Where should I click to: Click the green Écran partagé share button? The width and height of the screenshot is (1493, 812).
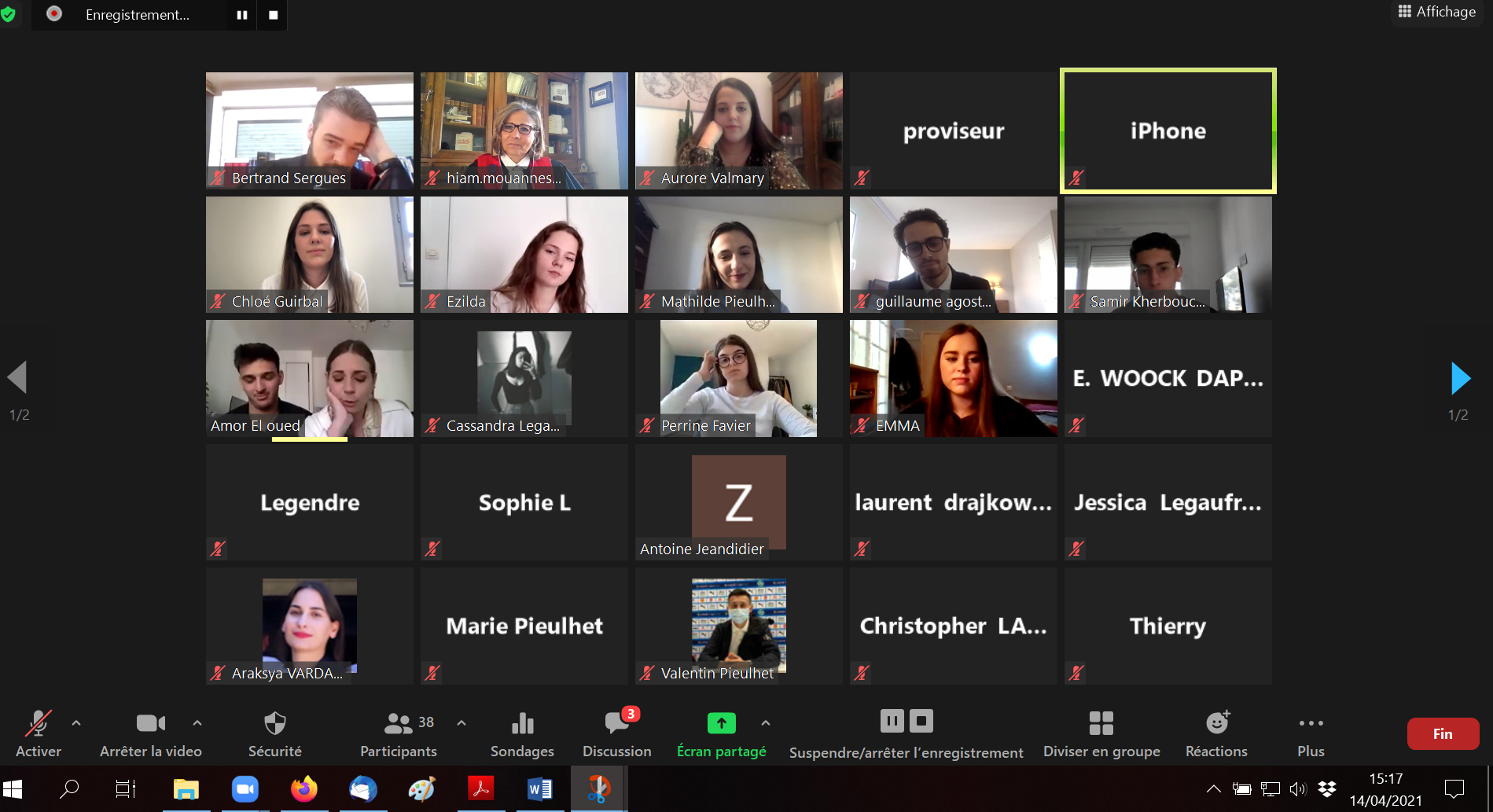(722, 722)
